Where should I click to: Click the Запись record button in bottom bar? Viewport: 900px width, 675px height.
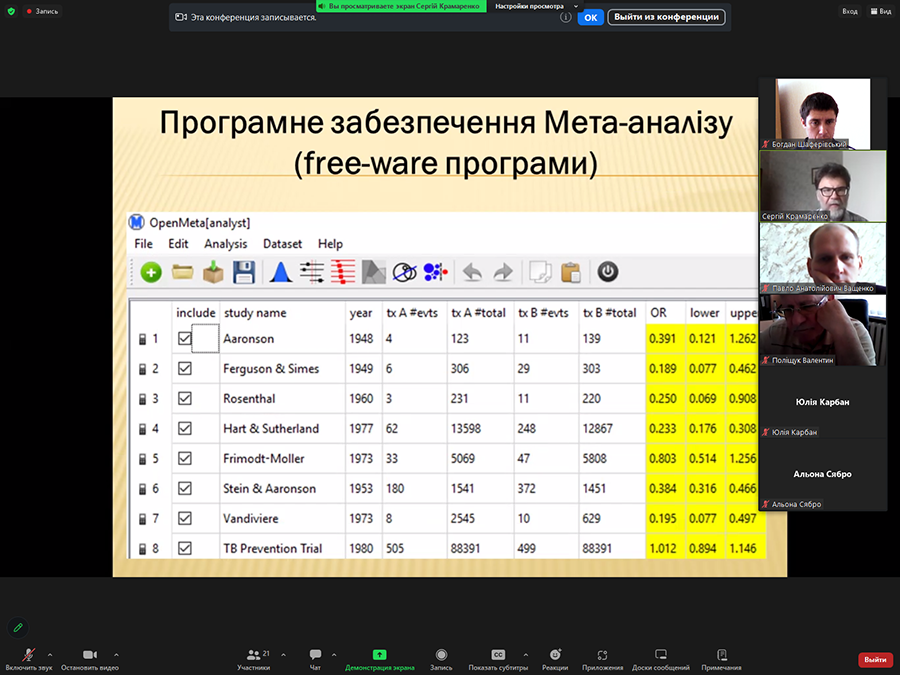441,659
